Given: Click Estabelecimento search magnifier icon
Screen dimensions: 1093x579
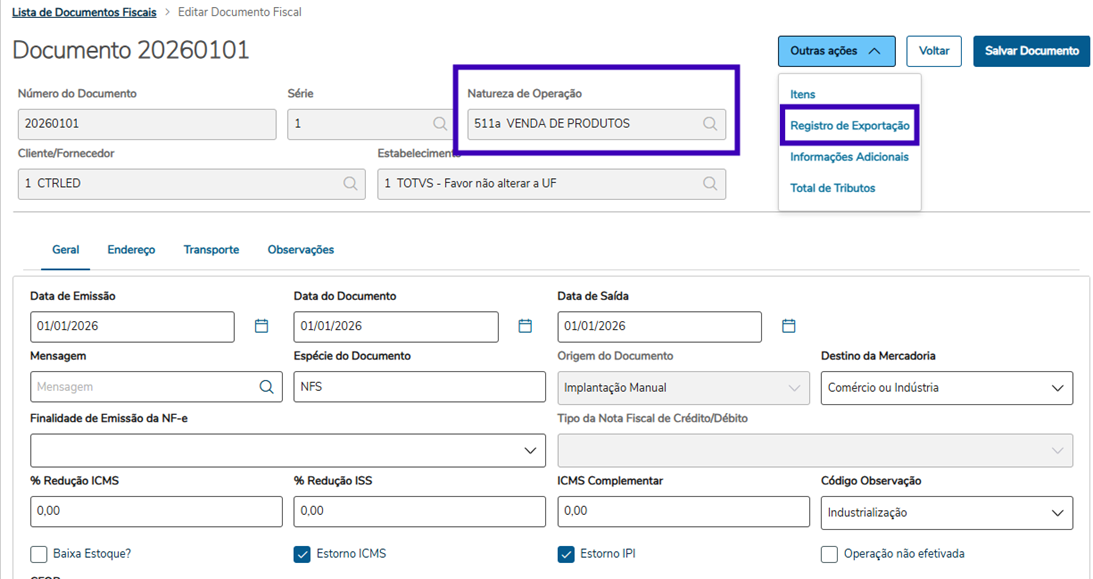Looking at the screenshot, I should (x=710, y=184).
